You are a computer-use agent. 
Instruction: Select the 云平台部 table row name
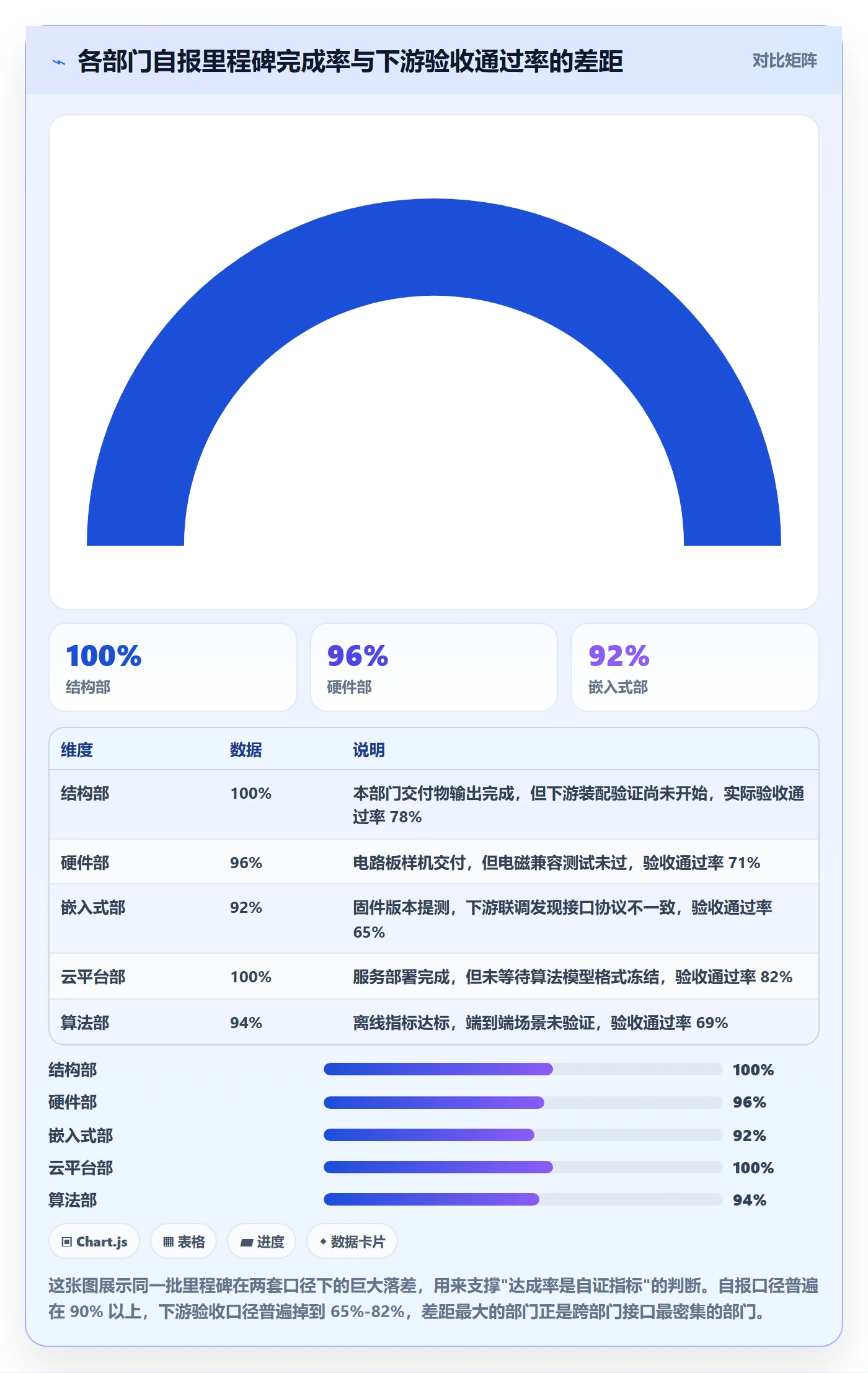[x=93, y=977]
